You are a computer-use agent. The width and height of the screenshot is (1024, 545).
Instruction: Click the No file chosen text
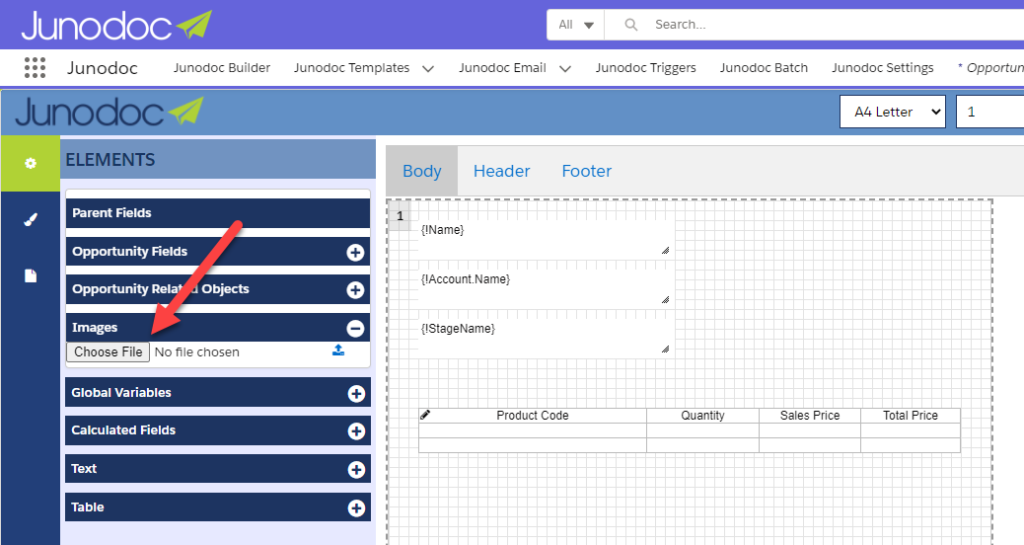197,352
